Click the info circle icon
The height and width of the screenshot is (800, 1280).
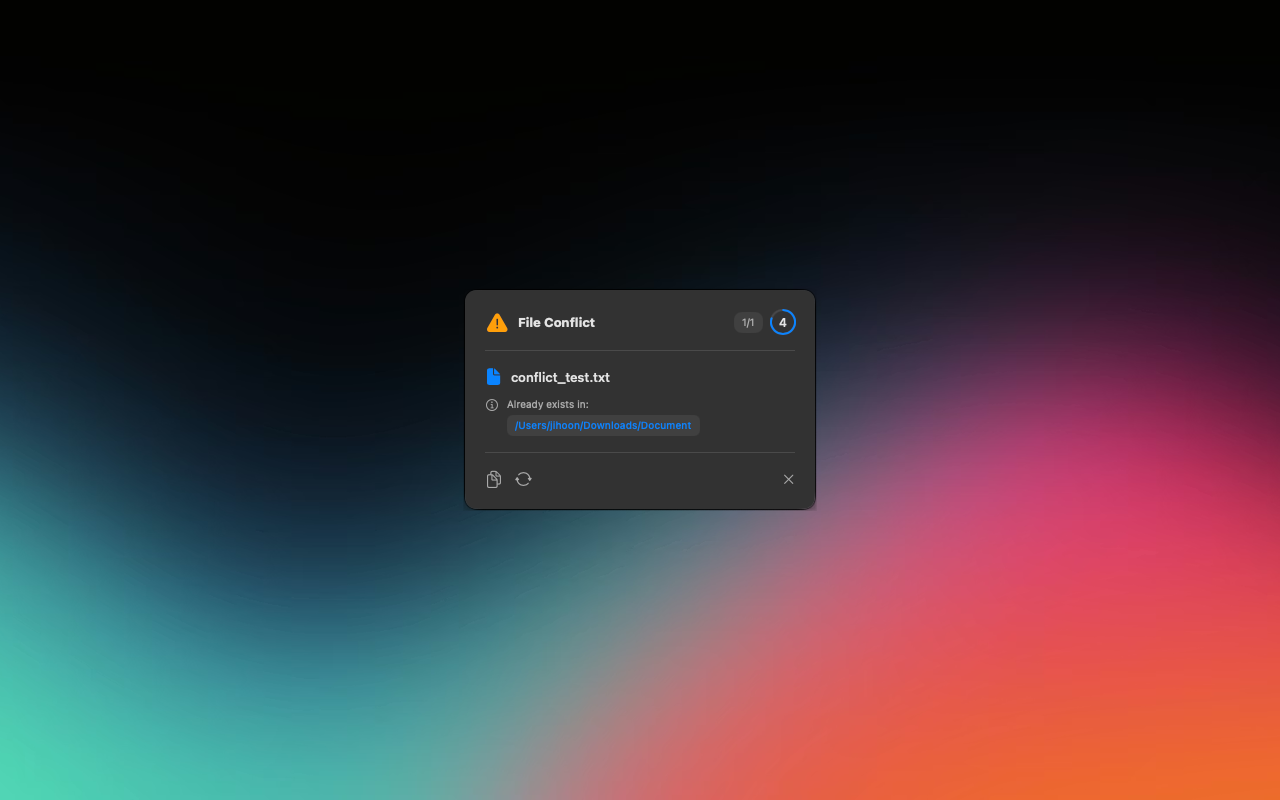point(492,405)
